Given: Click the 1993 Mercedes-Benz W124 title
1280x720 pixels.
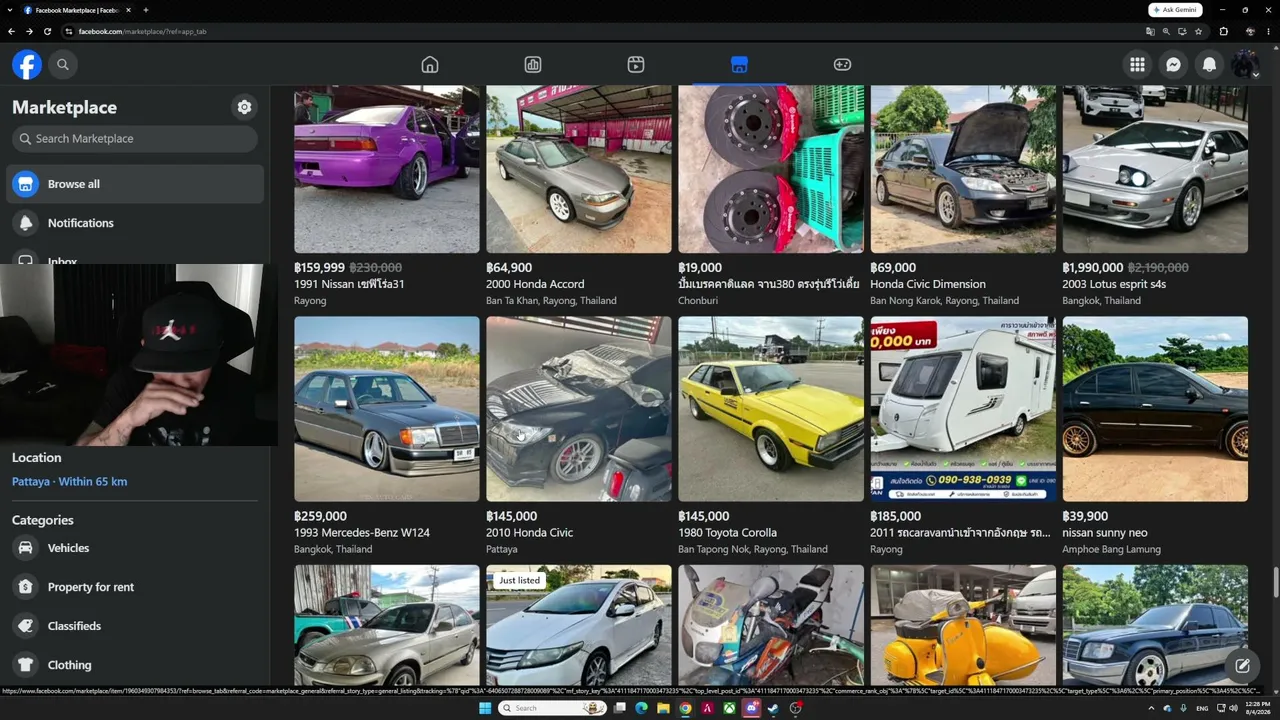Looking at the screenshot, I should point(362,533).
